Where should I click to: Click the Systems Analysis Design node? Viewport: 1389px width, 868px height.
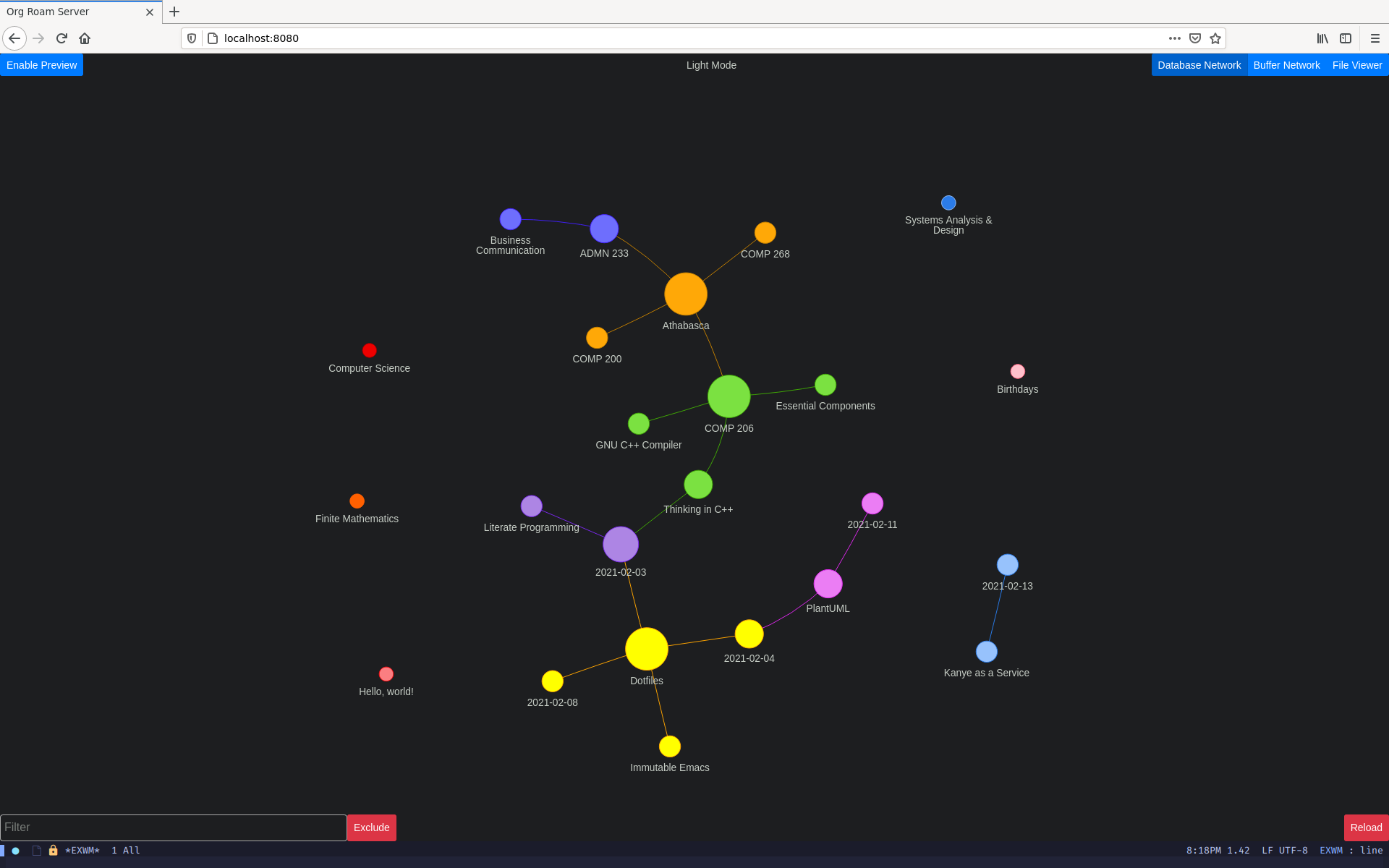click(947, 201)
